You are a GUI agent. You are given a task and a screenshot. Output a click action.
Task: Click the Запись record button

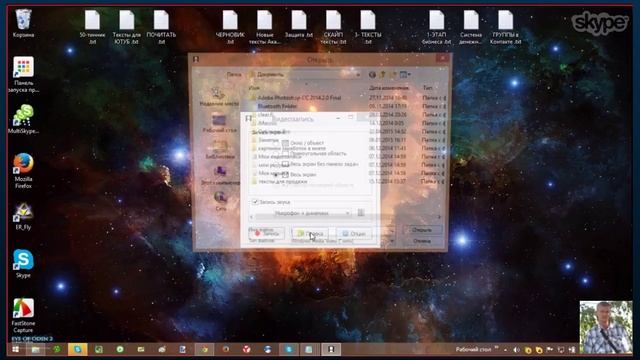point(267,233)
